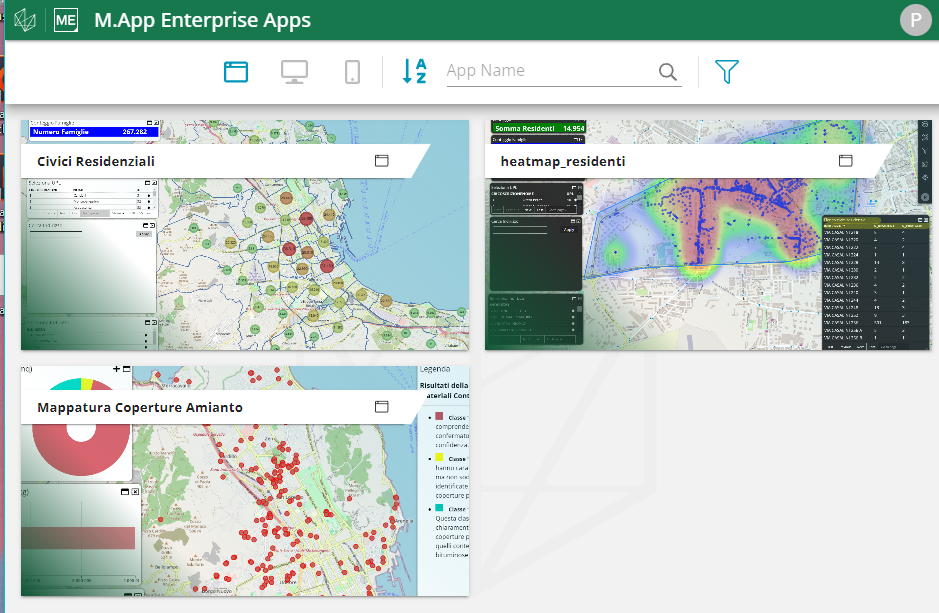Click the Hexagon logo icon in header

[x=25, y=20]
